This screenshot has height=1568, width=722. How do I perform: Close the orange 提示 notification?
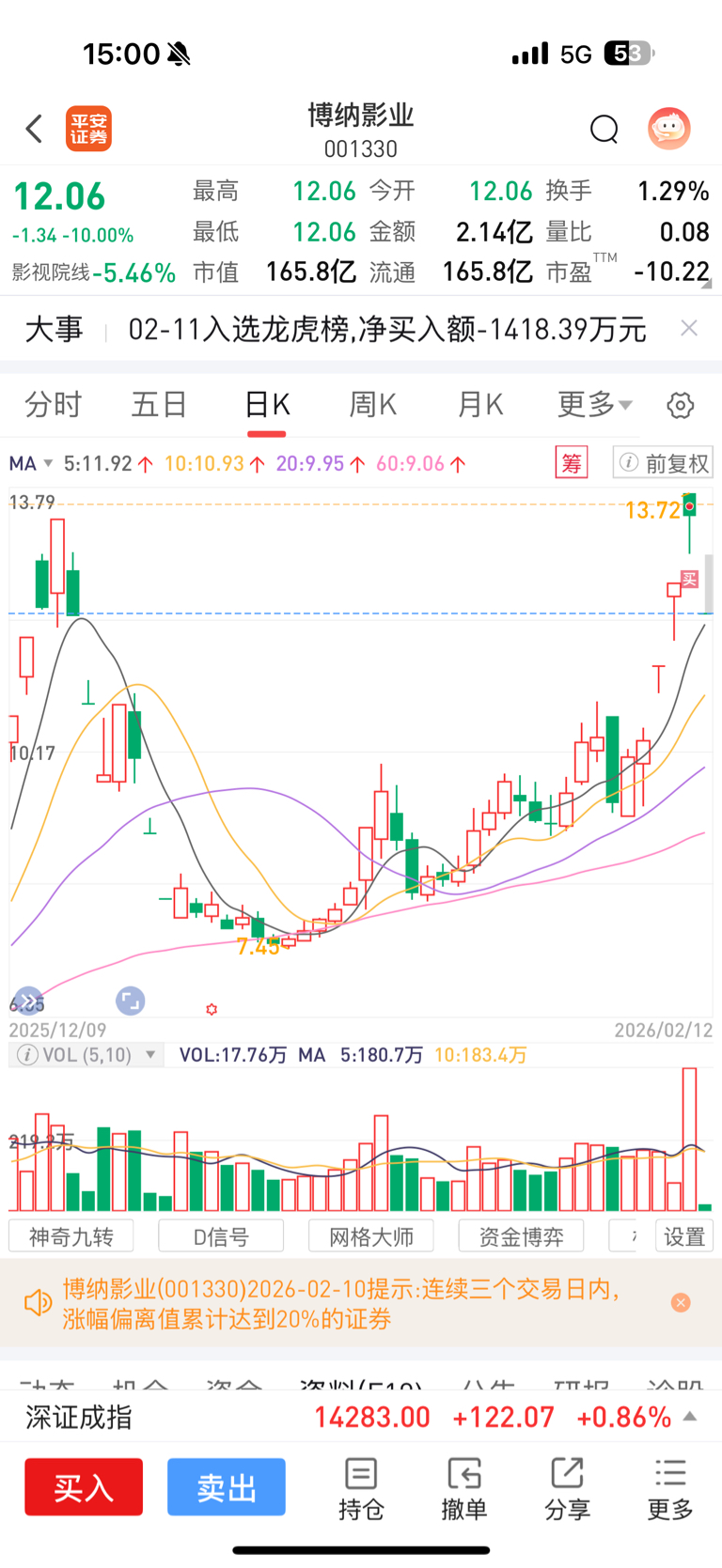click(682, 1303)
